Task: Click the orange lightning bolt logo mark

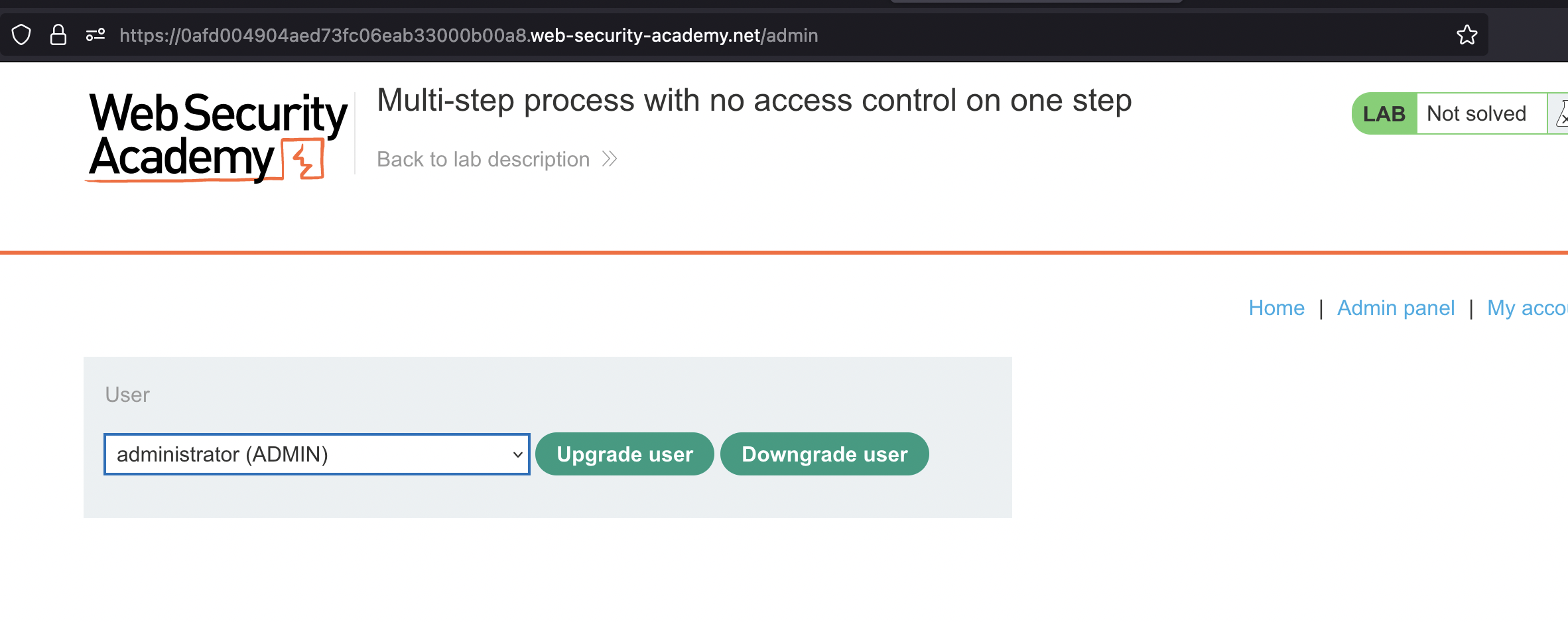Action: pyautogui.click(x=304, y=159)
